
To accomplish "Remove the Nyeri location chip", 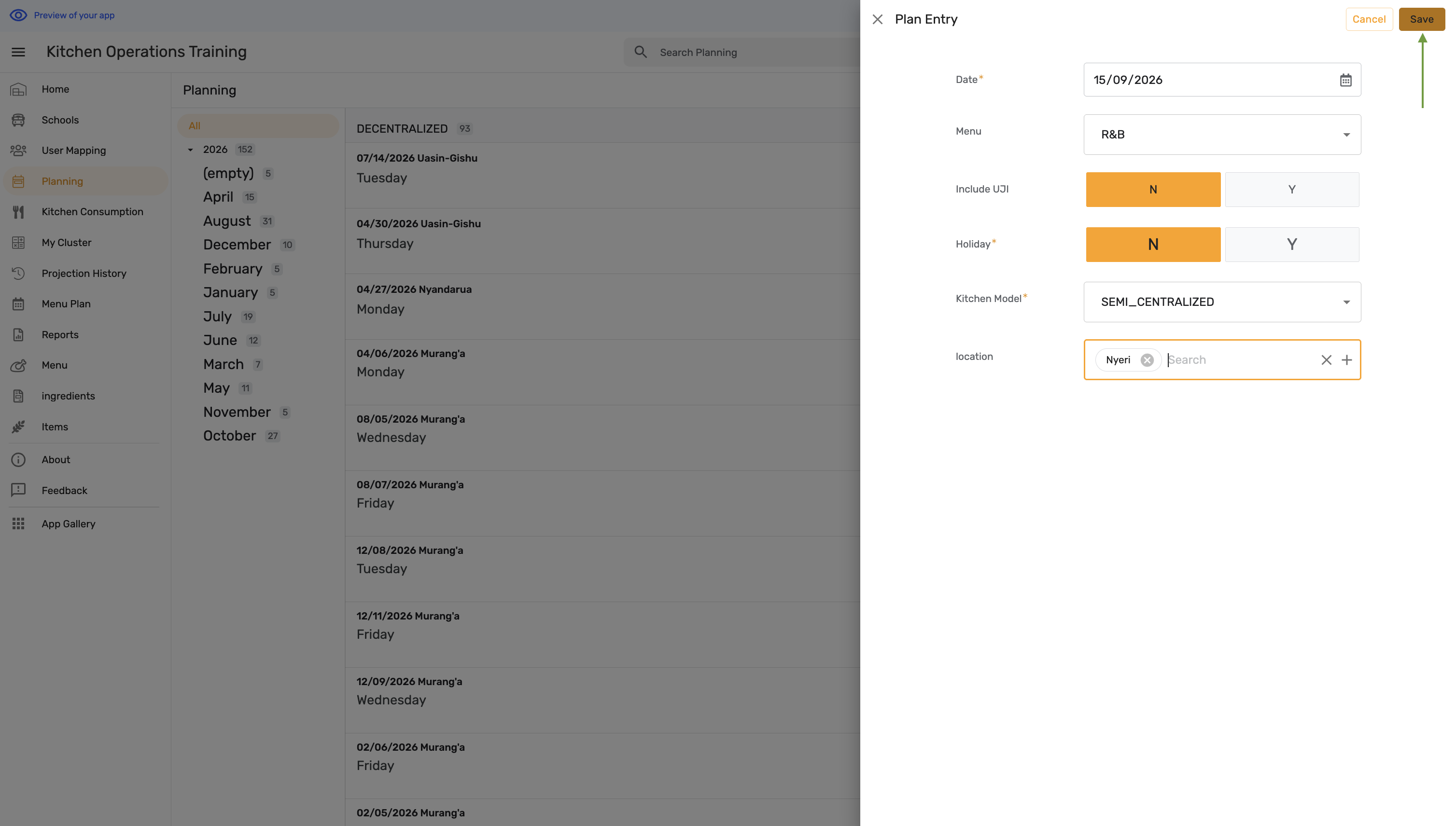I will click(1147, 360).
